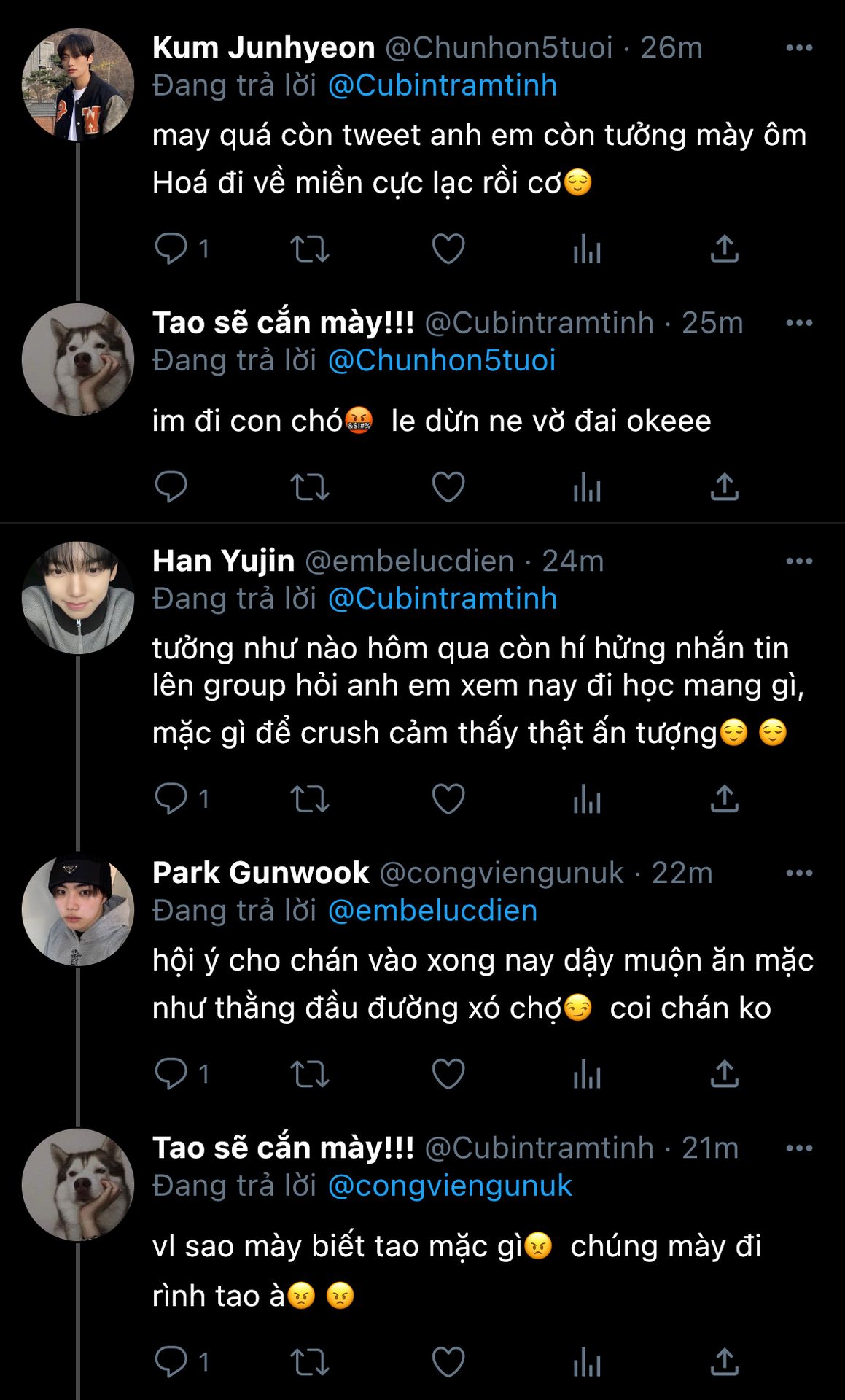Like the 'im đi con chó' tweet
Image resolution: width=845 pixels, height=1400 pixels.
coord(448,487)
